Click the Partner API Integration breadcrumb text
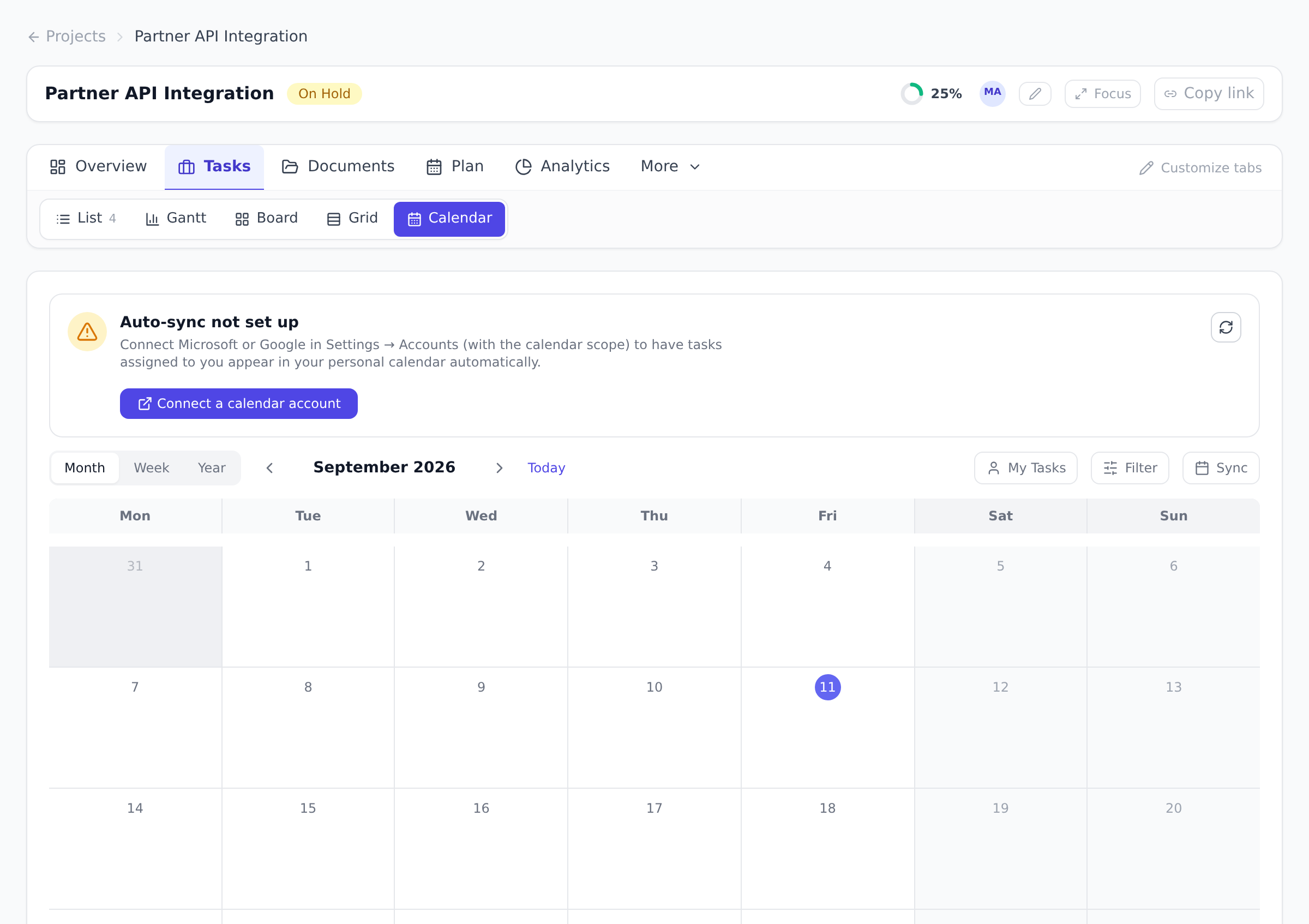Viewport: 1309px width, 924px height. pos(221,37)
